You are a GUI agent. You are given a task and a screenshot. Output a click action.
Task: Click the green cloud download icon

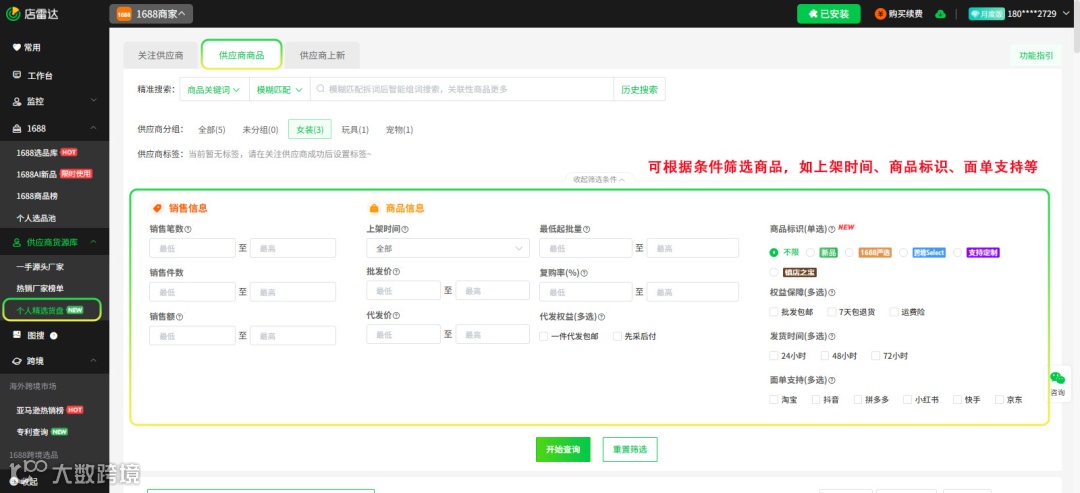pyautogui.click(x=941, y=14)
